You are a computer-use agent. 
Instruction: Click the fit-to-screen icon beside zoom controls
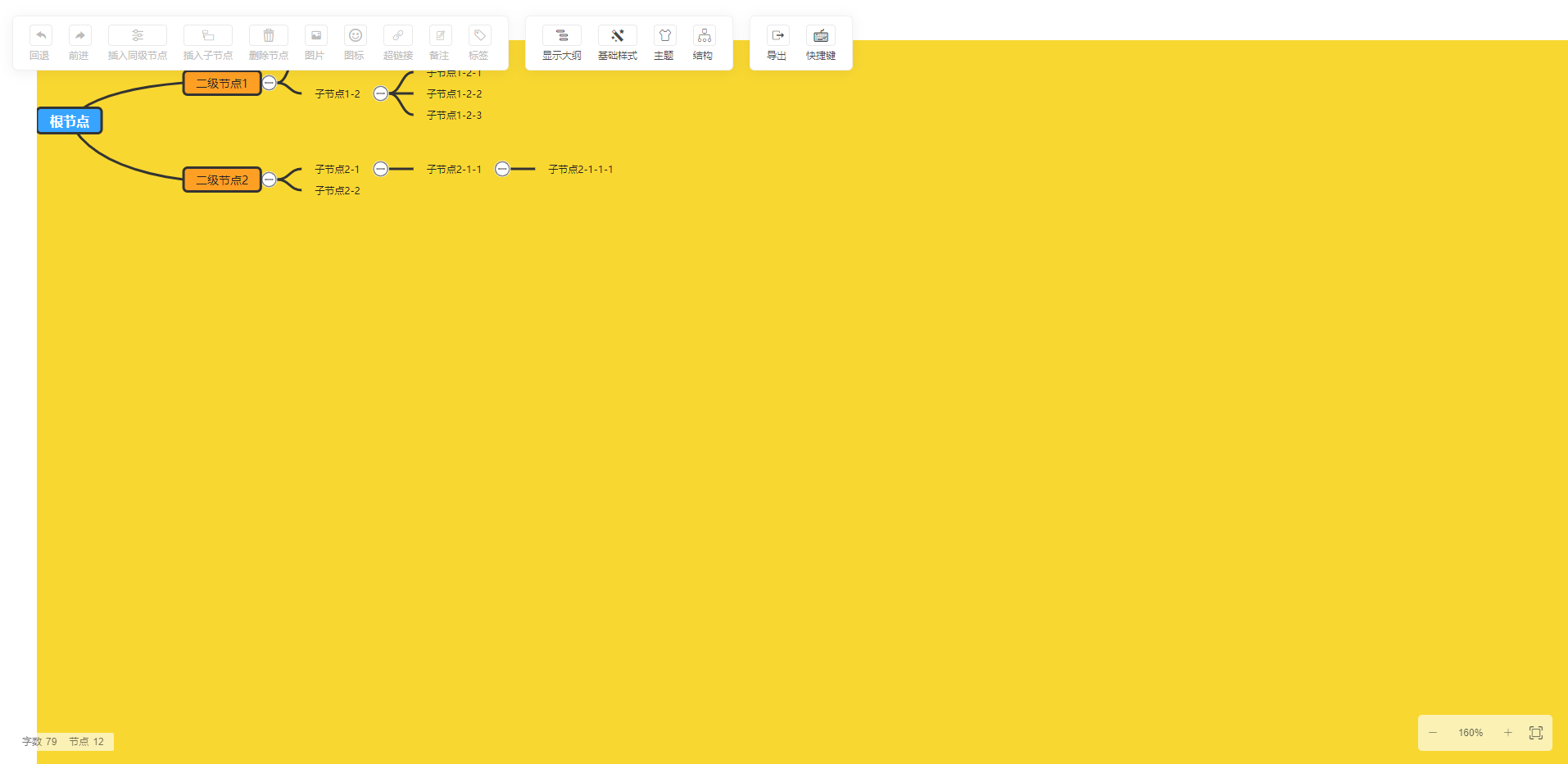[1536, 733]
